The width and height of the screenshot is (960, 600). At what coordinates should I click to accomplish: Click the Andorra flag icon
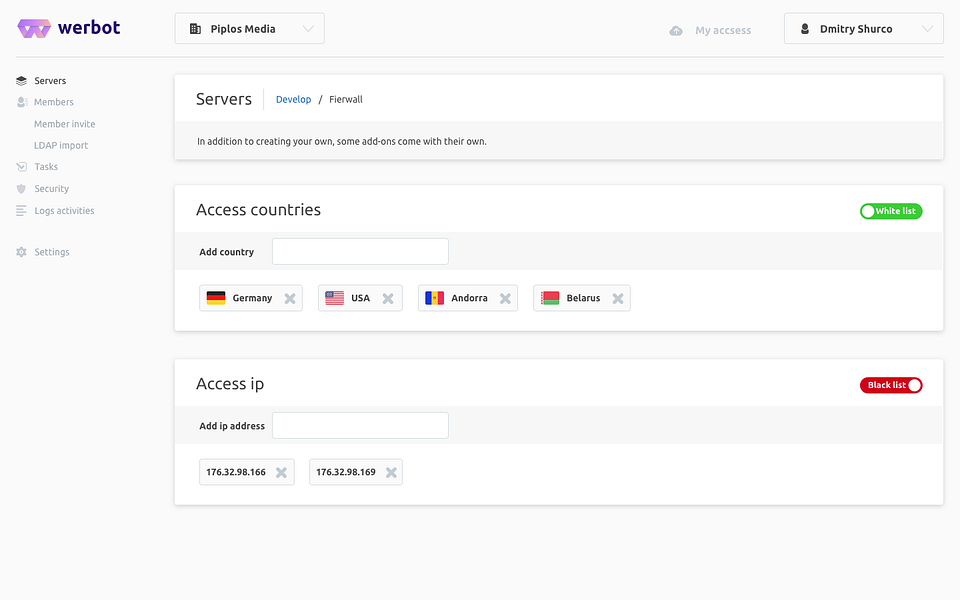[435, 298]
